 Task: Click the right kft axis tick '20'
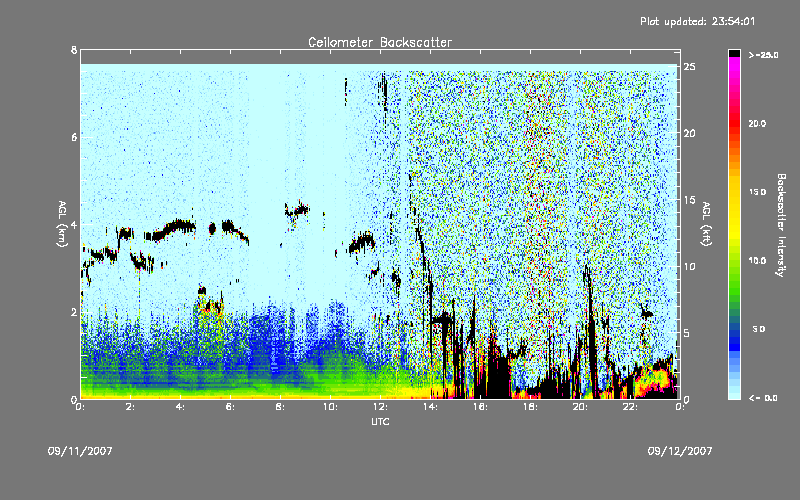pyautogui.click(x=689, y=133)
